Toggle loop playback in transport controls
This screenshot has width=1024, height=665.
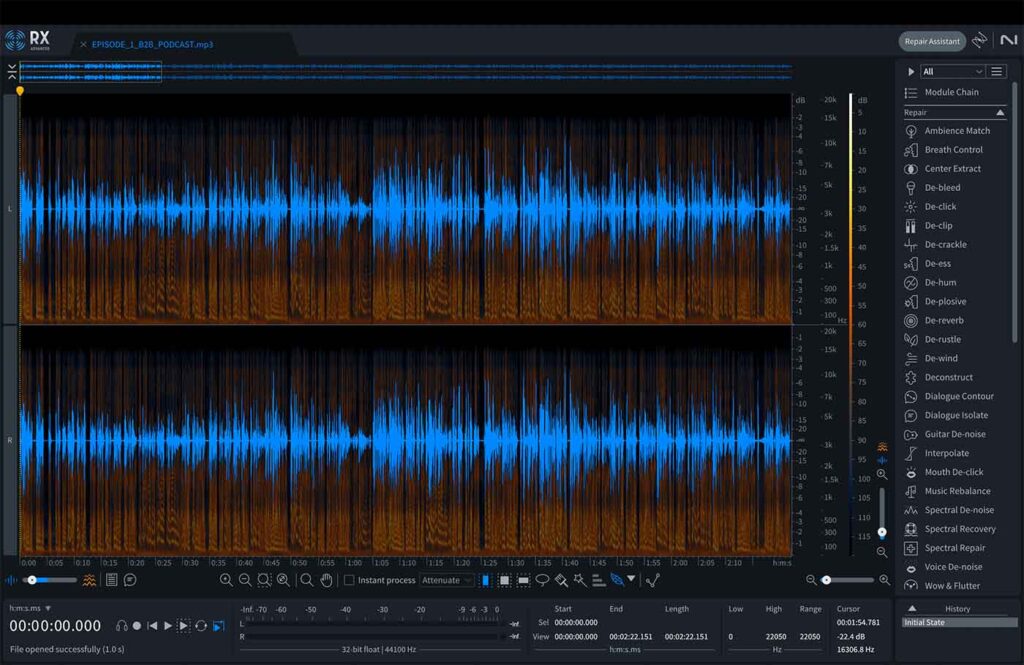pyautogui.click(x=201, y=626)
